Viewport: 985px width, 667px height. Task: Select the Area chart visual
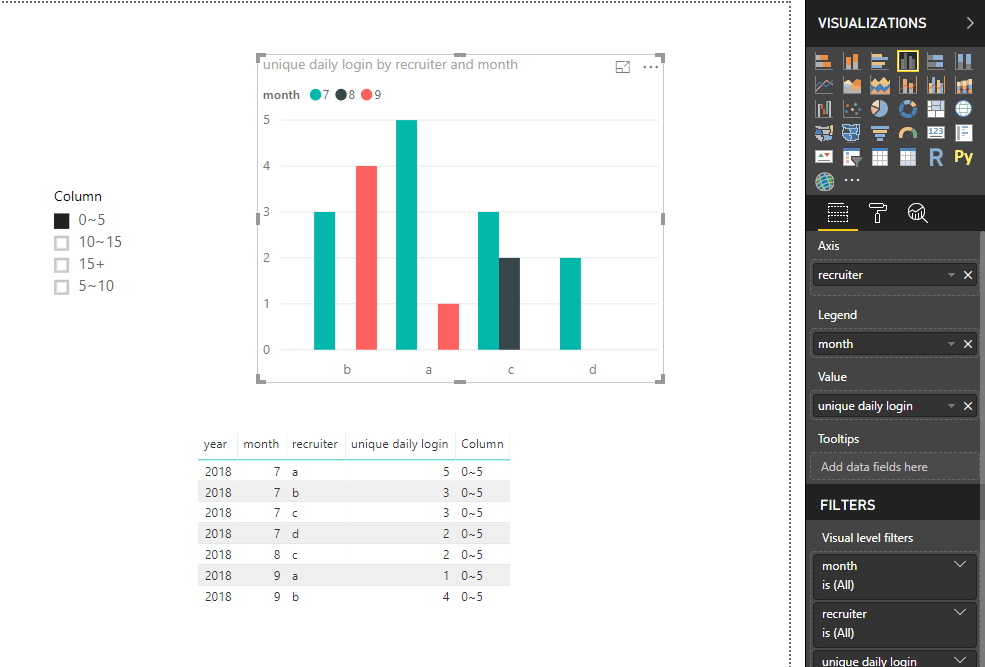[852, 85]
